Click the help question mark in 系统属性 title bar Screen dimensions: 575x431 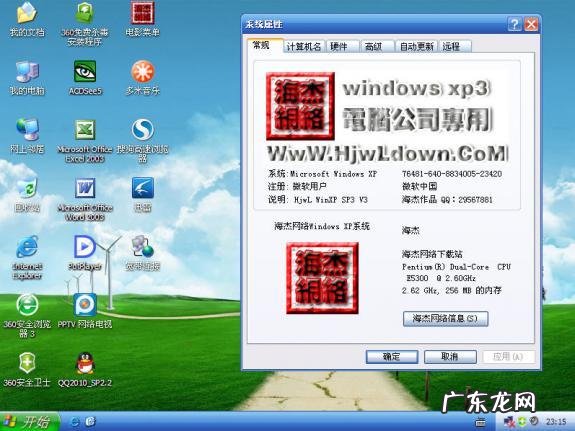(x=514, y=24)
